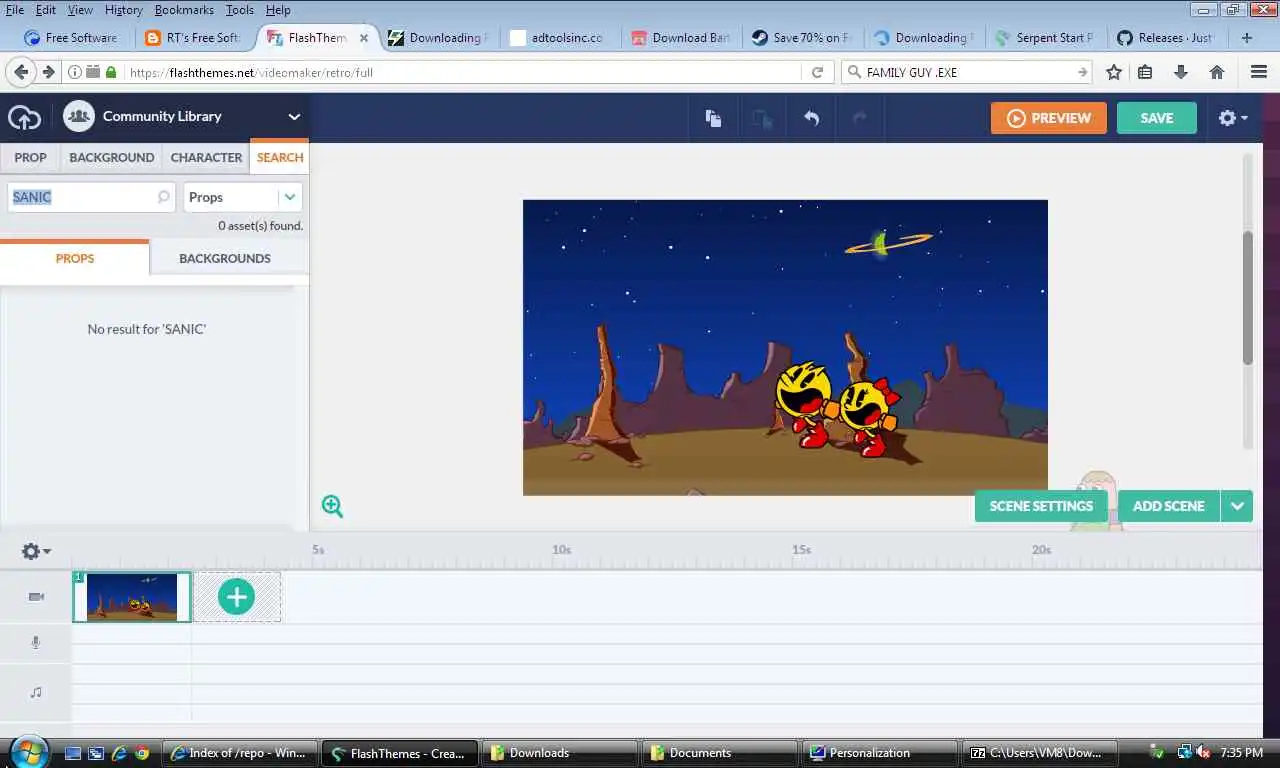The height and width of the screenshot is (768, 1280).
Task: Click the bookmark star icon
Action: (x=1114, y=72)
